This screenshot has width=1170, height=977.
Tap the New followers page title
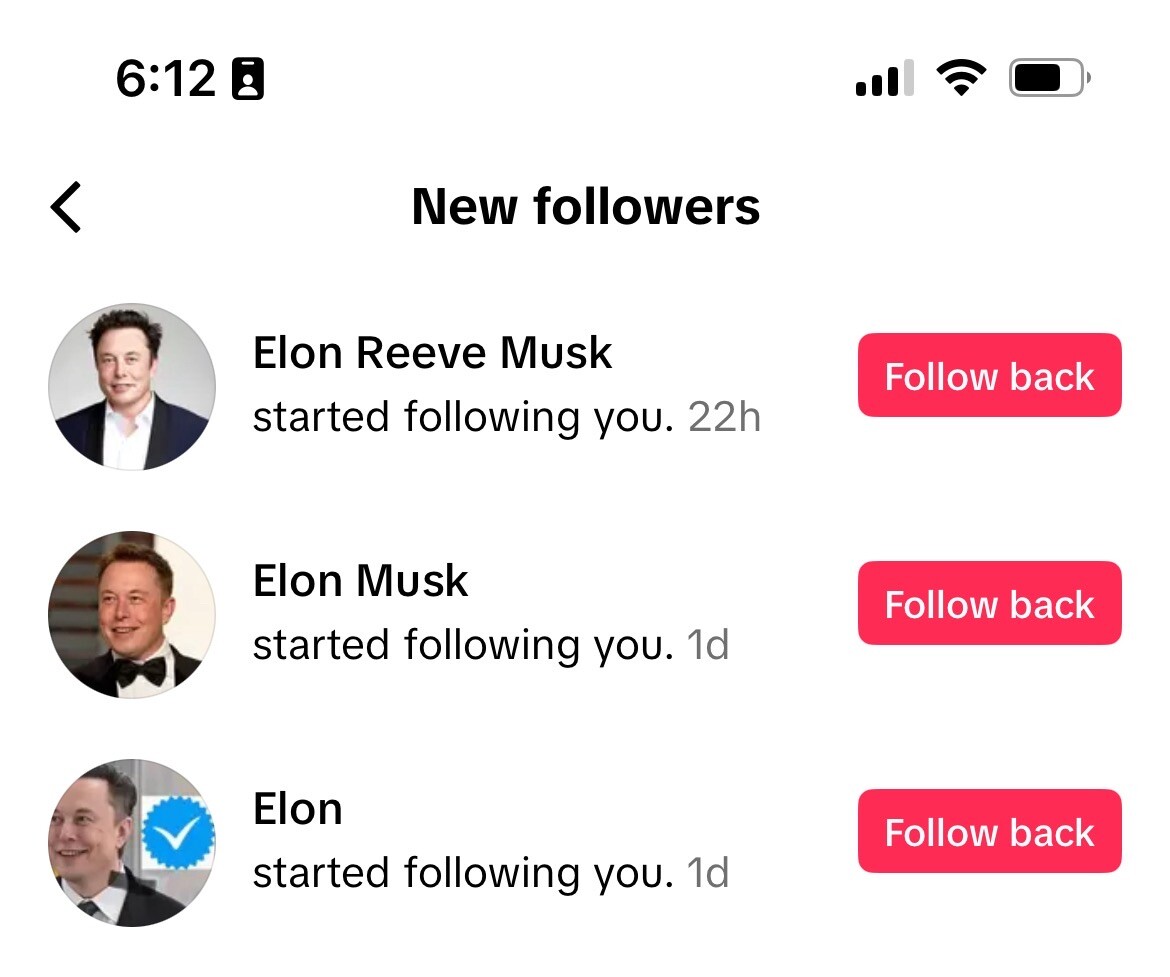586,207
